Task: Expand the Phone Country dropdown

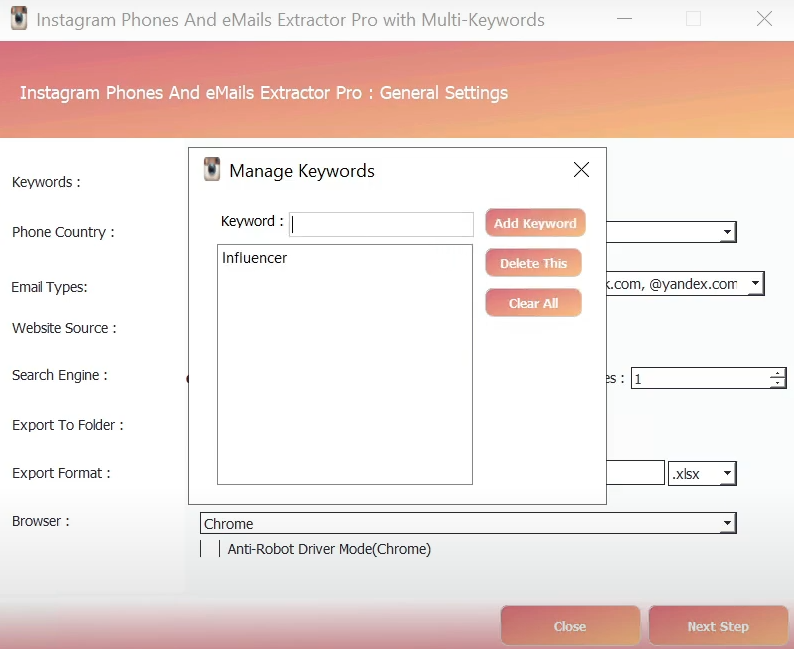Action: pyautogui.click(x=727, y=232)
